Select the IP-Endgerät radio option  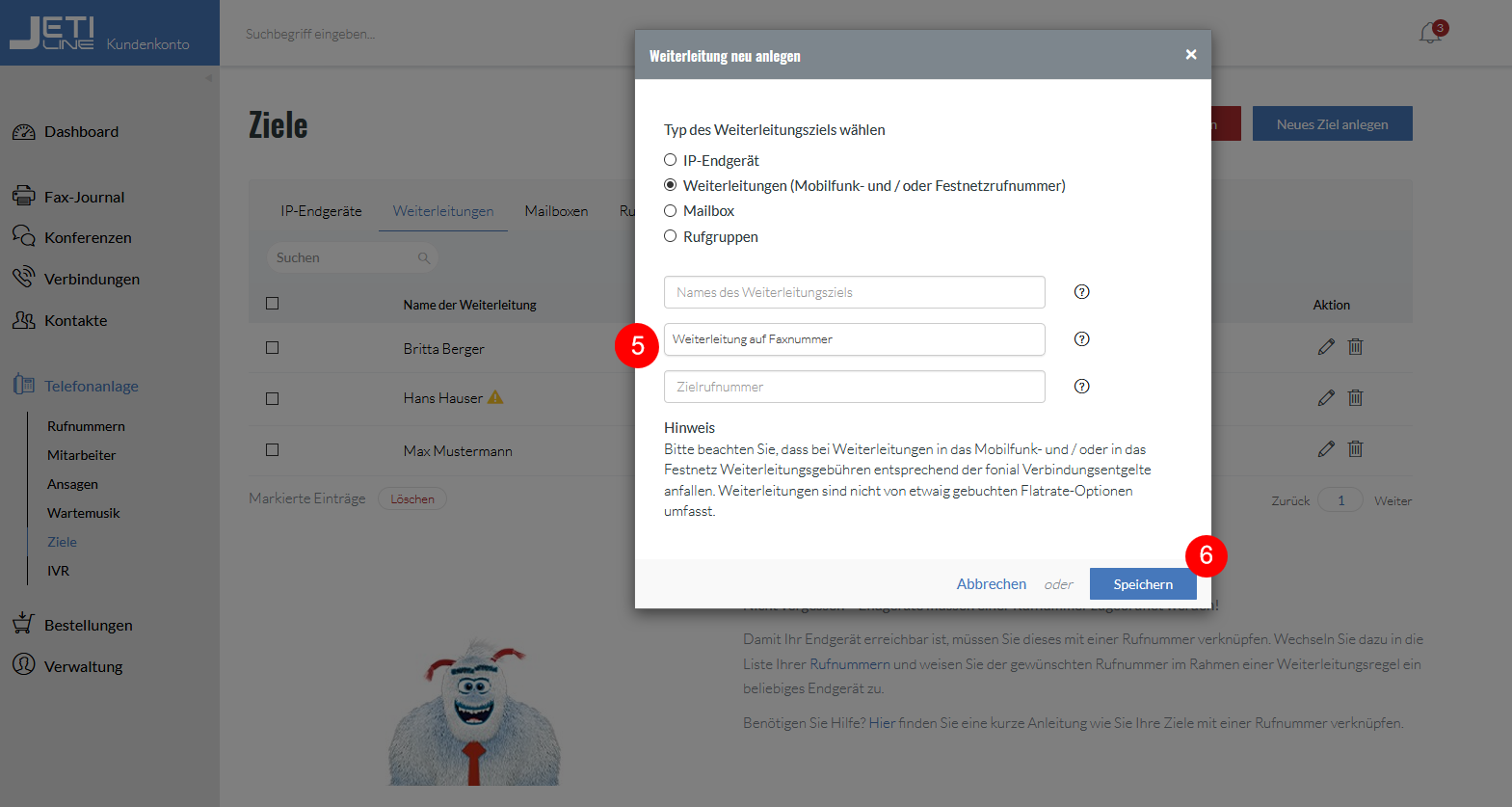pos(671,160)
